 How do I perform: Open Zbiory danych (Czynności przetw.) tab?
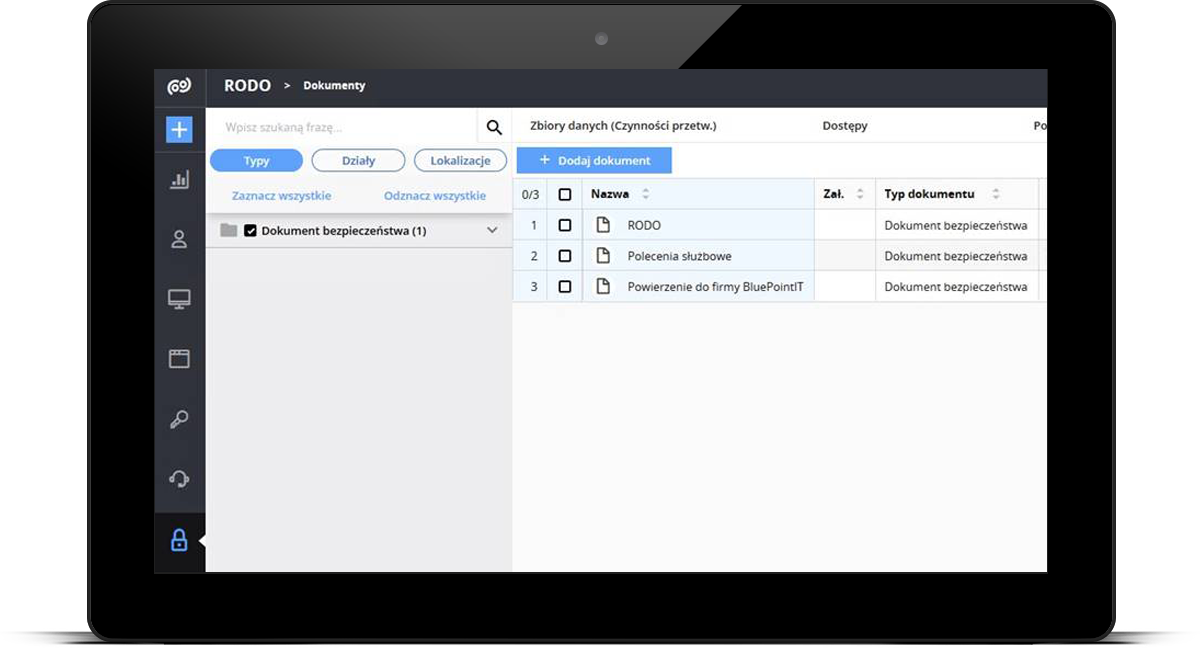pyautogui.click(x=623, y=126)
